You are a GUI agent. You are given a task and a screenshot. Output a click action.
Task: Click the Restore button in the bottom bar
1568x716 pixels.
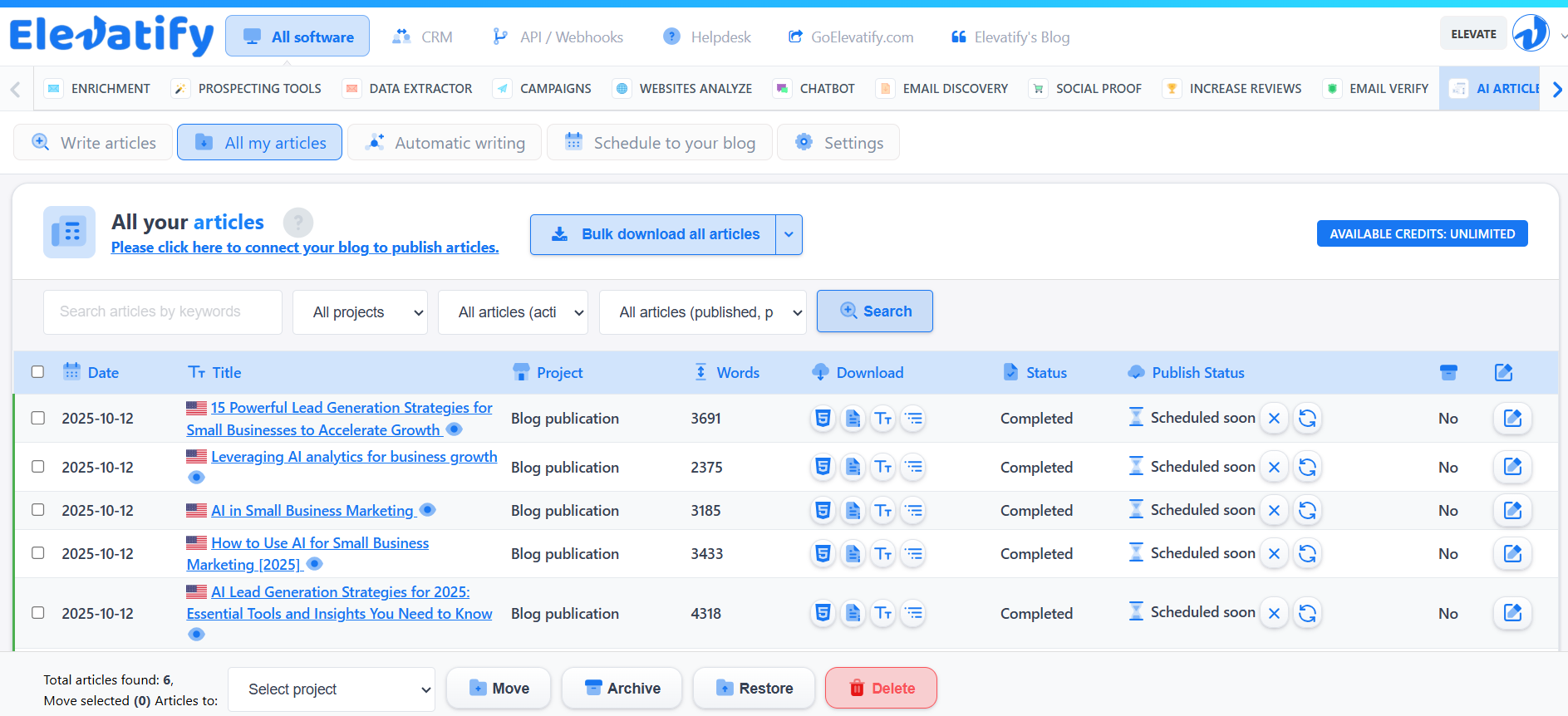tap(754, 689)
